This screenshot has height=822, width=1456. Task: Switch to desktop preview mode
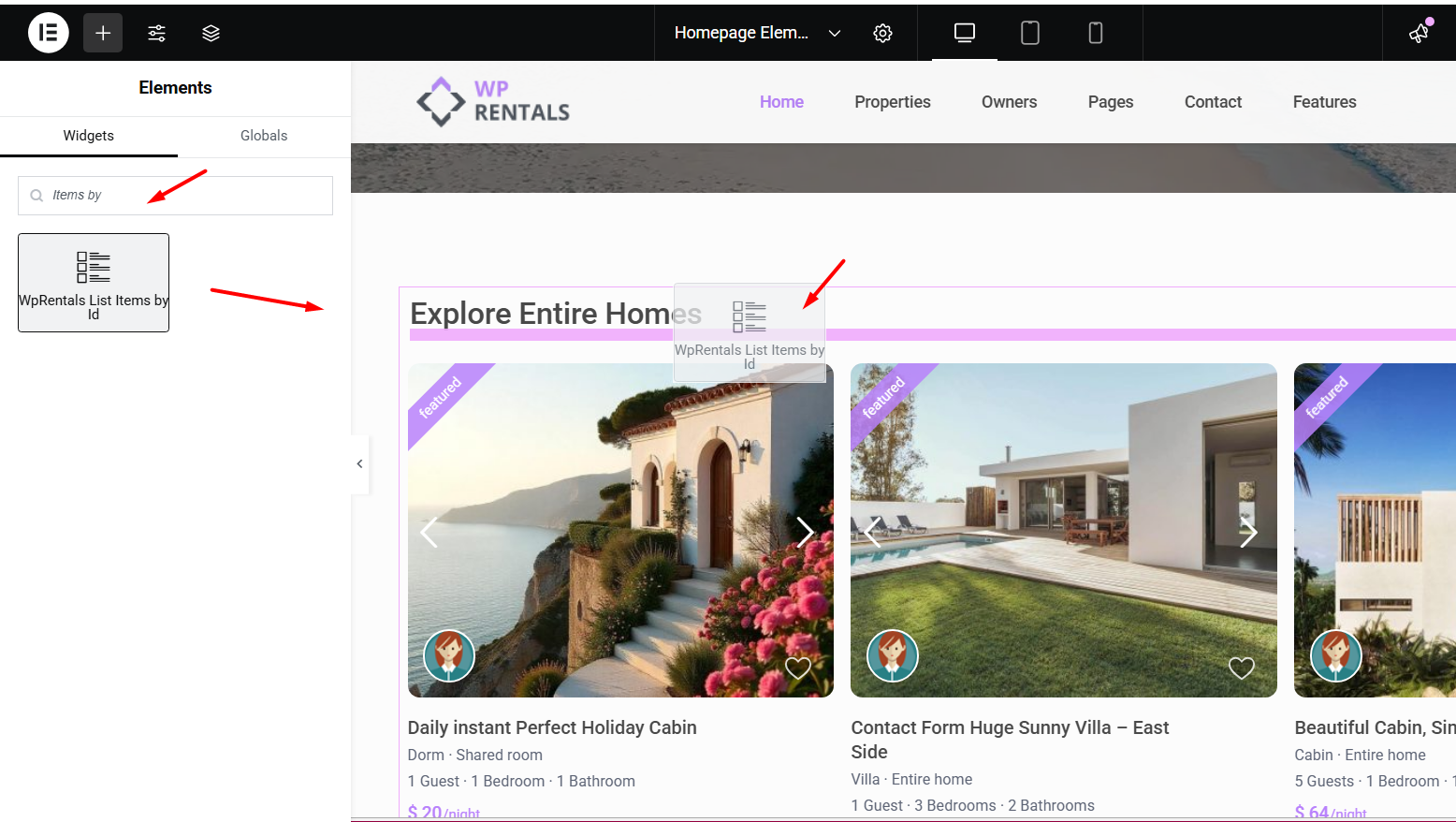click(964, 33)
